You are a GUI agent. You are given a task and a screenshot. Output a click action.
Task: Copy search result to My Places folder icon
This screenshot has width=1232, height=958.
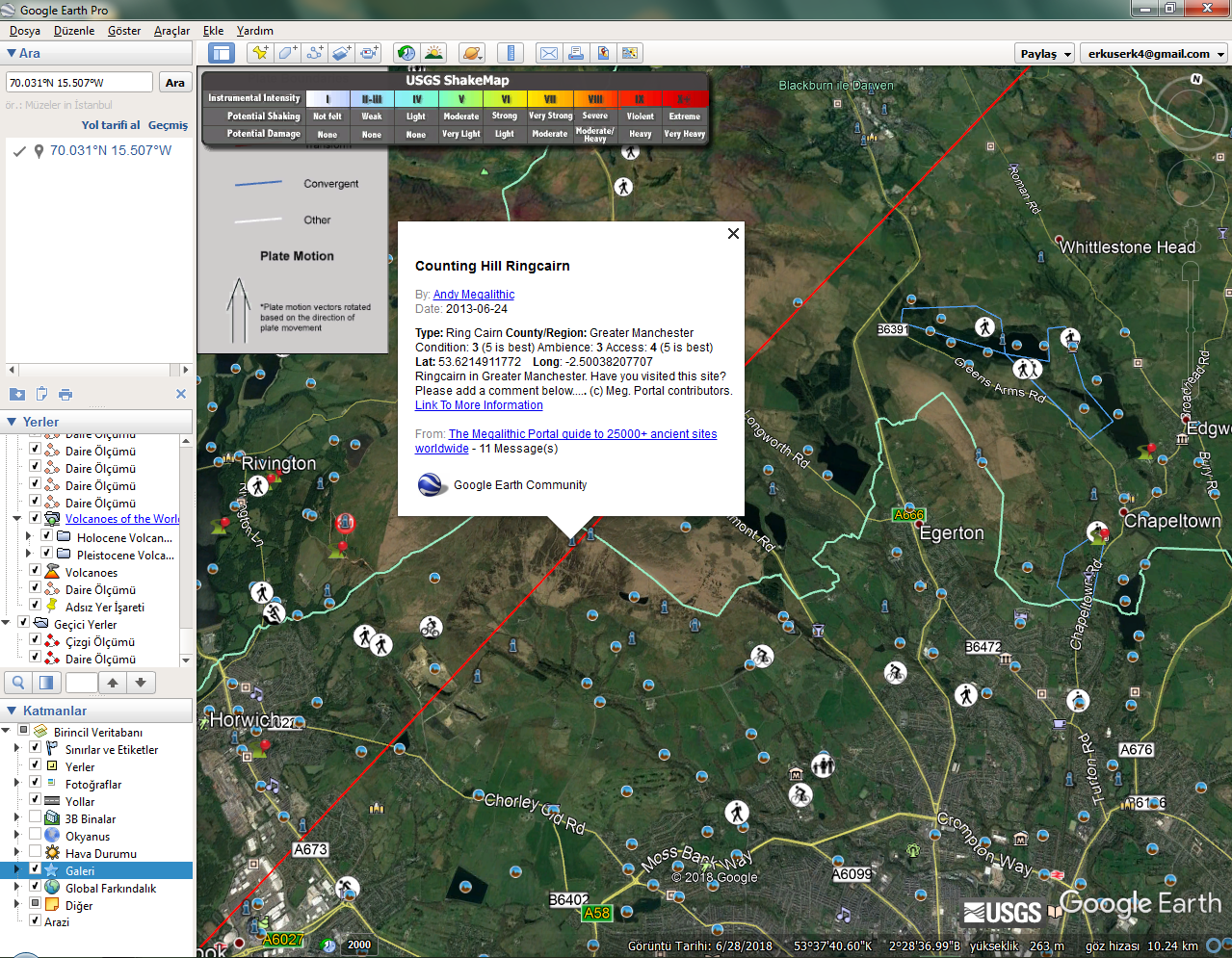17,394
